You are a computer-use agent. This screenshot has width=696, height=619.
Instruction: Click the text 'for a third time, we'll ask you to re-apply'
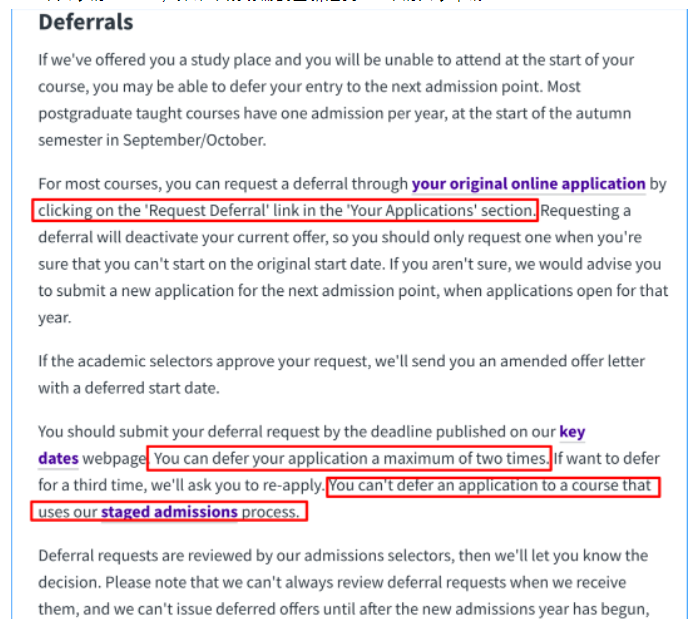(x=181, y=485)
